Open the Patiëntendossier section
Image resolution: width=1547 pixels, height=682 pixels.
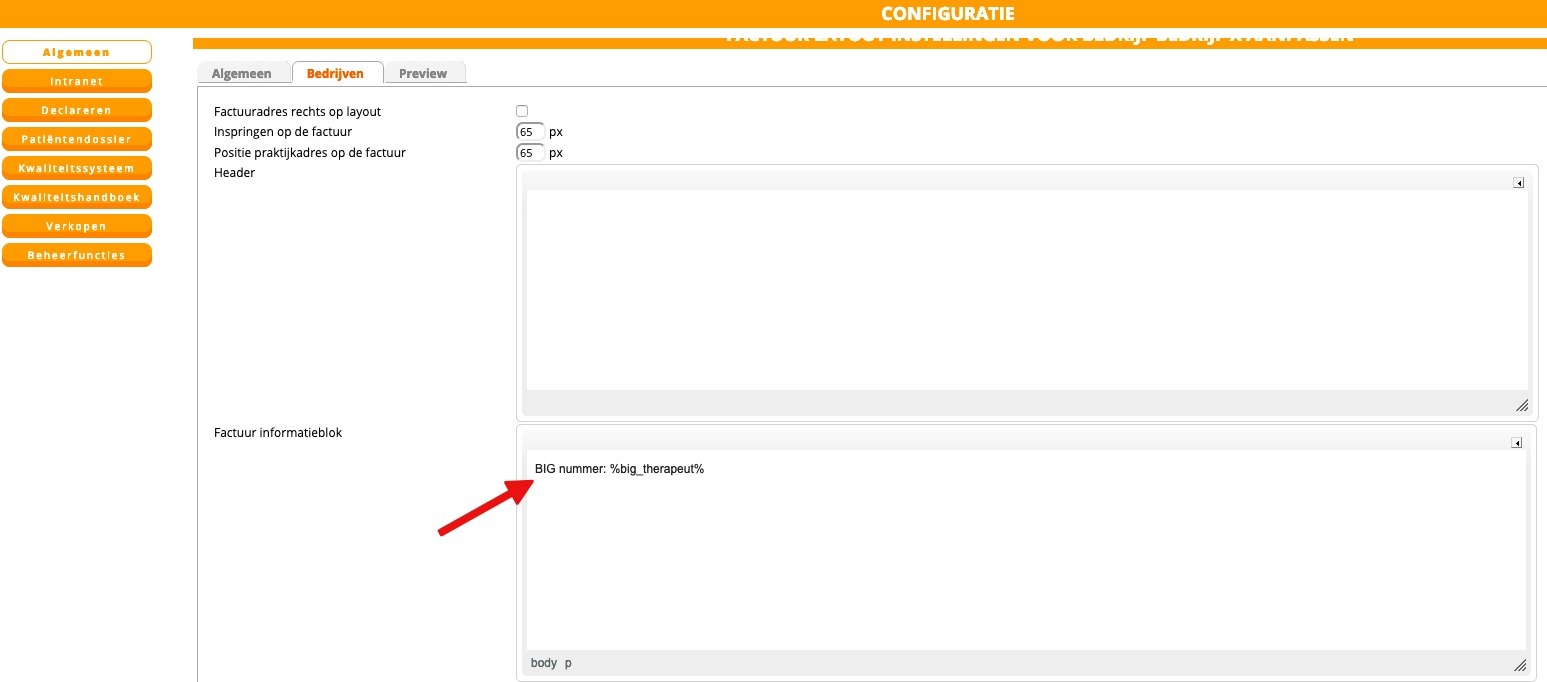pos(76,139)
